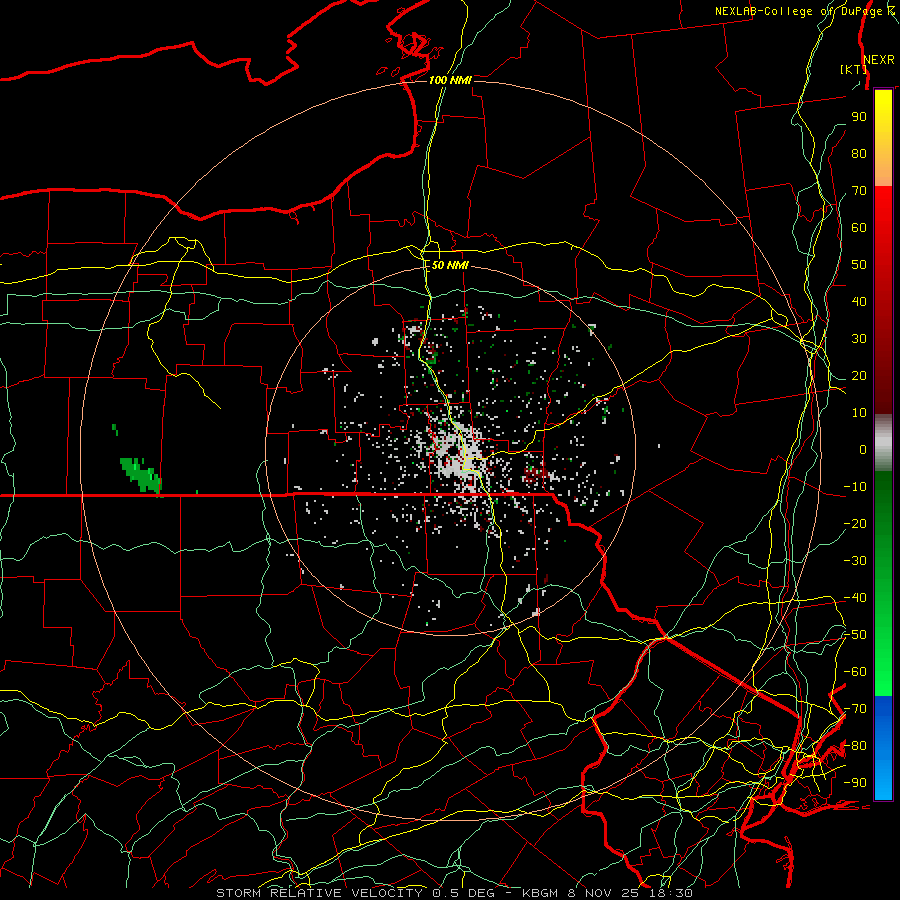The image size is (900, 900).
Task: Click the -50 value on velocity scale
Action: tap(855, 635)
